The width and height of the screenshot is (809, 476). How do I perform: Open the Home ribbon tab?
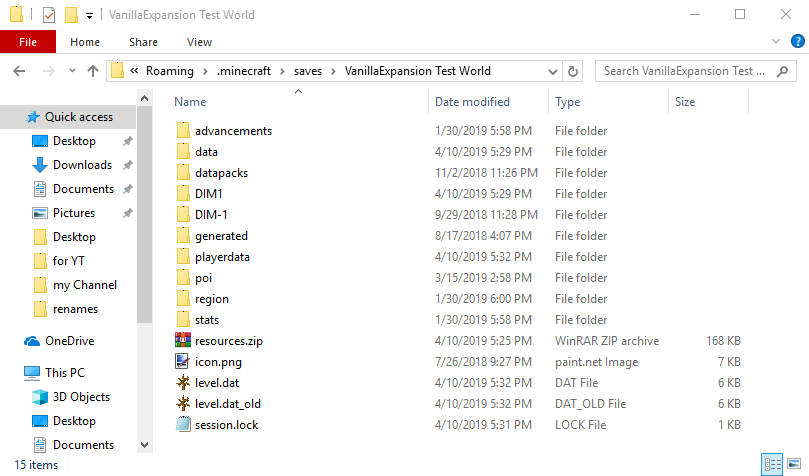[85, 42]
